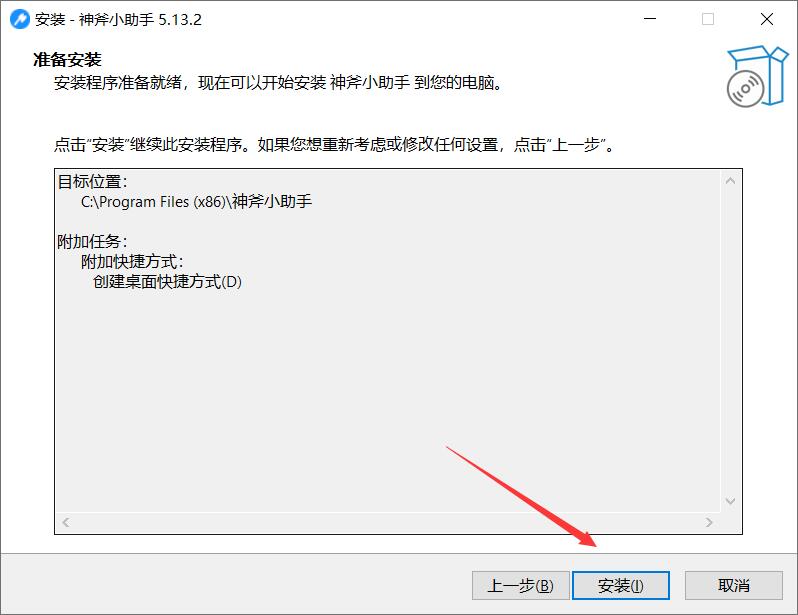Click the scroll right arrow in summary box

pos(709,522)
